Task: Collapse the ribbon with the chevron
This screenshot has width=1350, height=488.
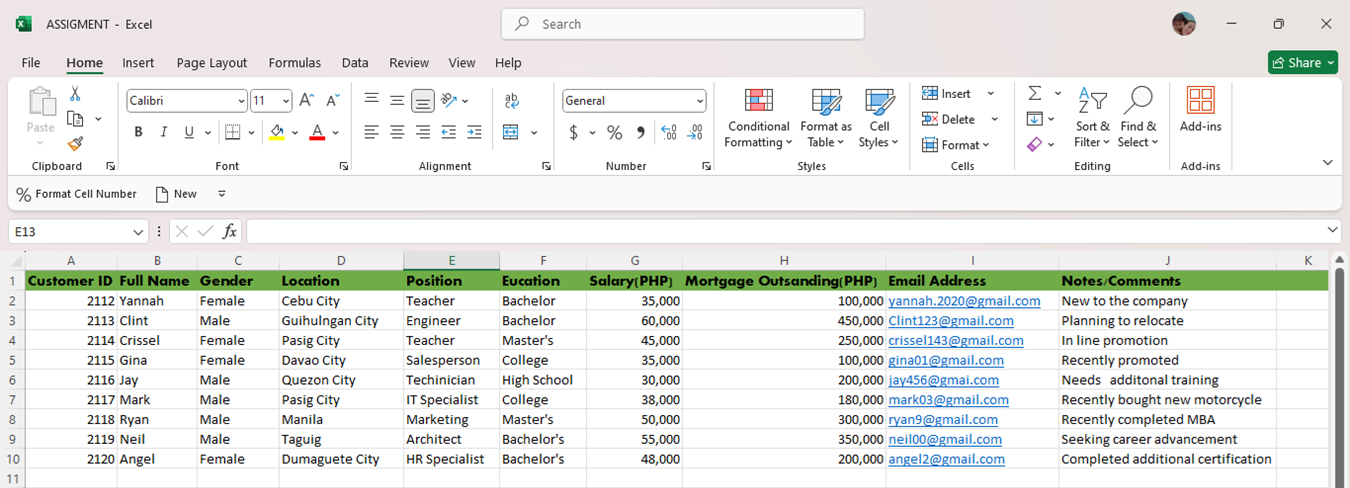Action: click(x=1328, y=163)
